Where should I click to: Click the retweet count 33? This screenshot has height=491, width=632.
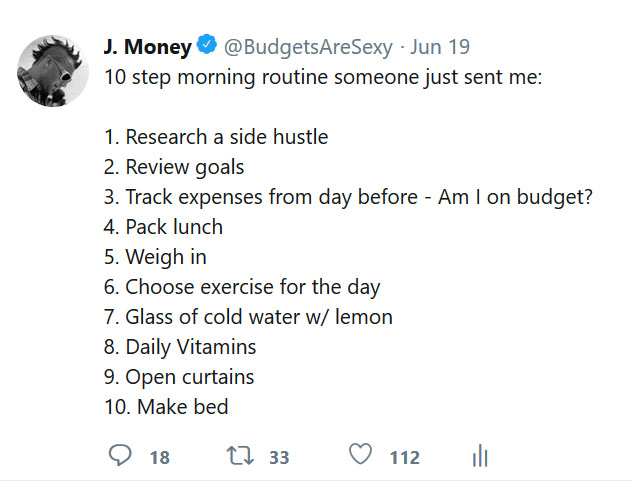[279, 457]
